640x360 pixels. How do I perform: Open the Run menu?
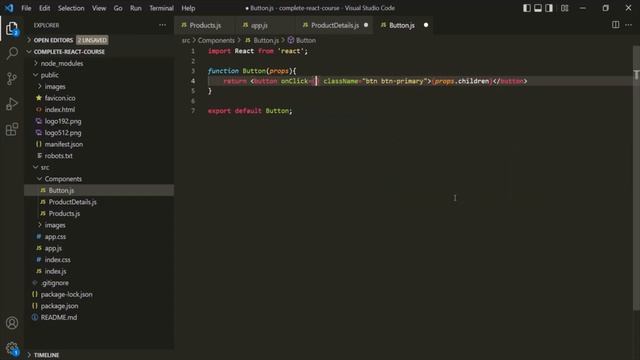tap(136, 8)
